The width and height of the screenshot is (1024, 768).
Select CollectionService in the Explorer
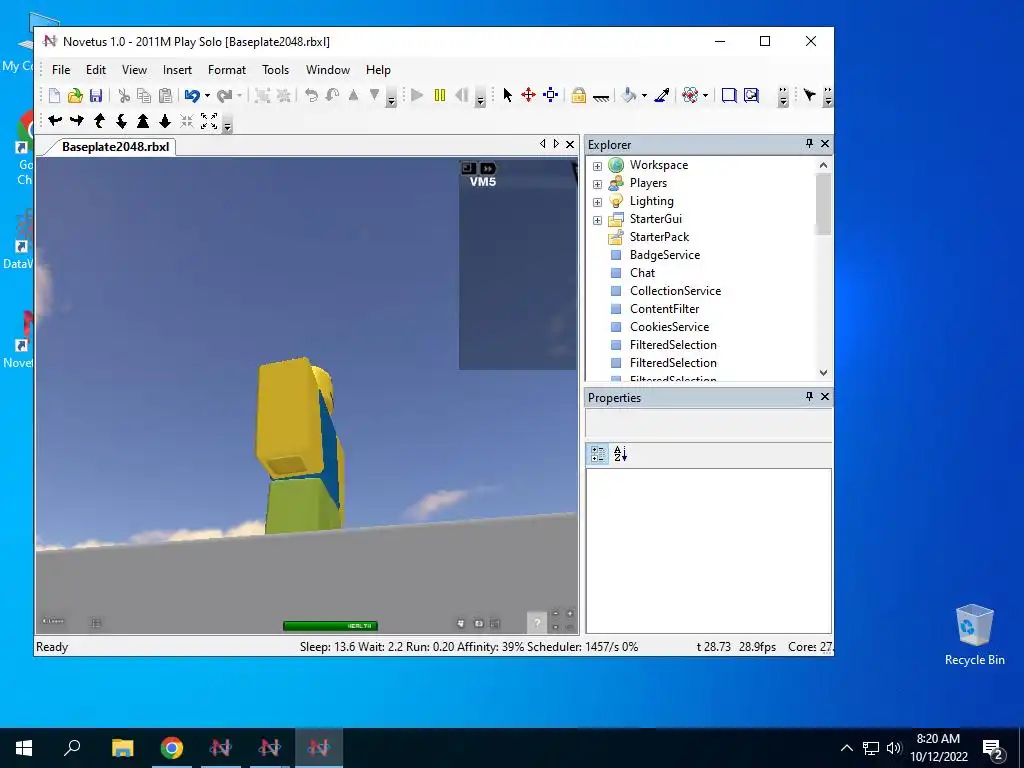point(675,291)
